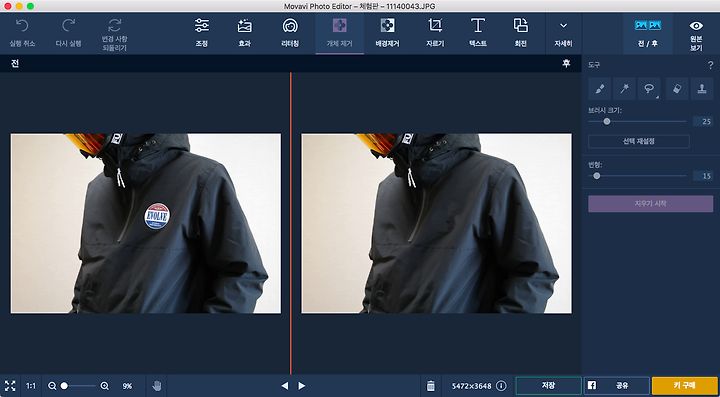This screenshot has height=397, width=720.
Task: Click the Buy Key (키 구매) button
Action: [x=685, y=386]
